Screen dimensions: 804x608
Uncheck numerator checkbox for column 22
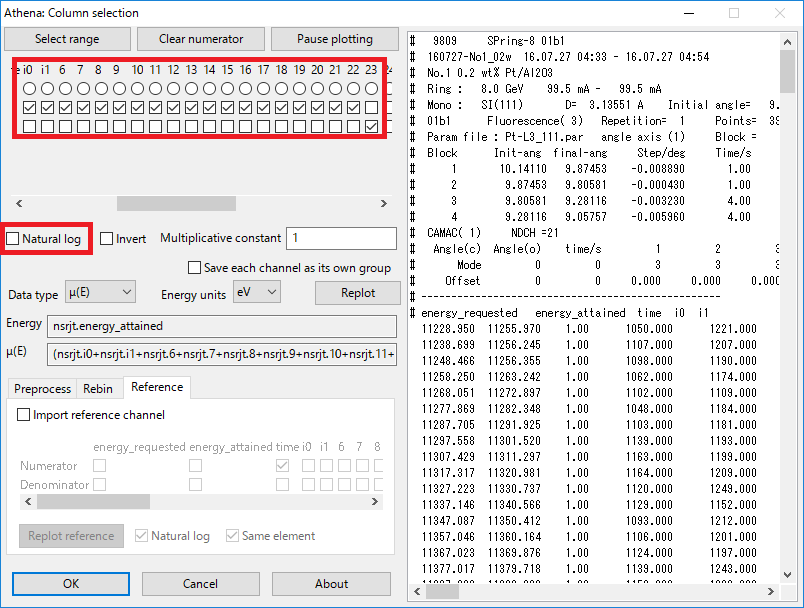[353, 108]
